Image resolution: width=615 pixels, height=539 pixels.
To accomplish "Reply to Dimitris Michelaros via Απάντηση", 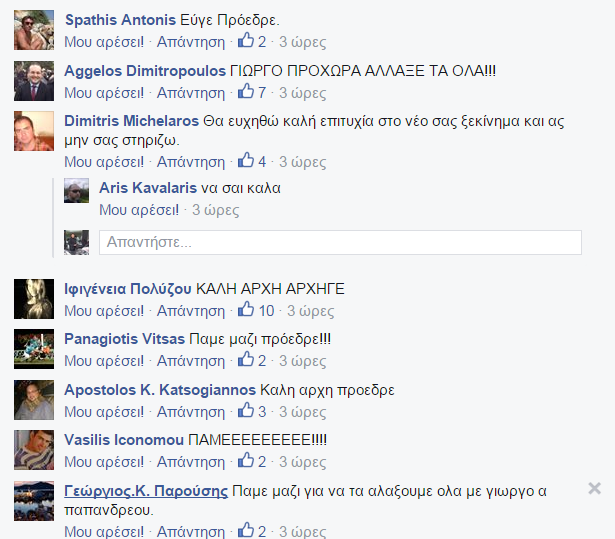I will coord(191,162).
